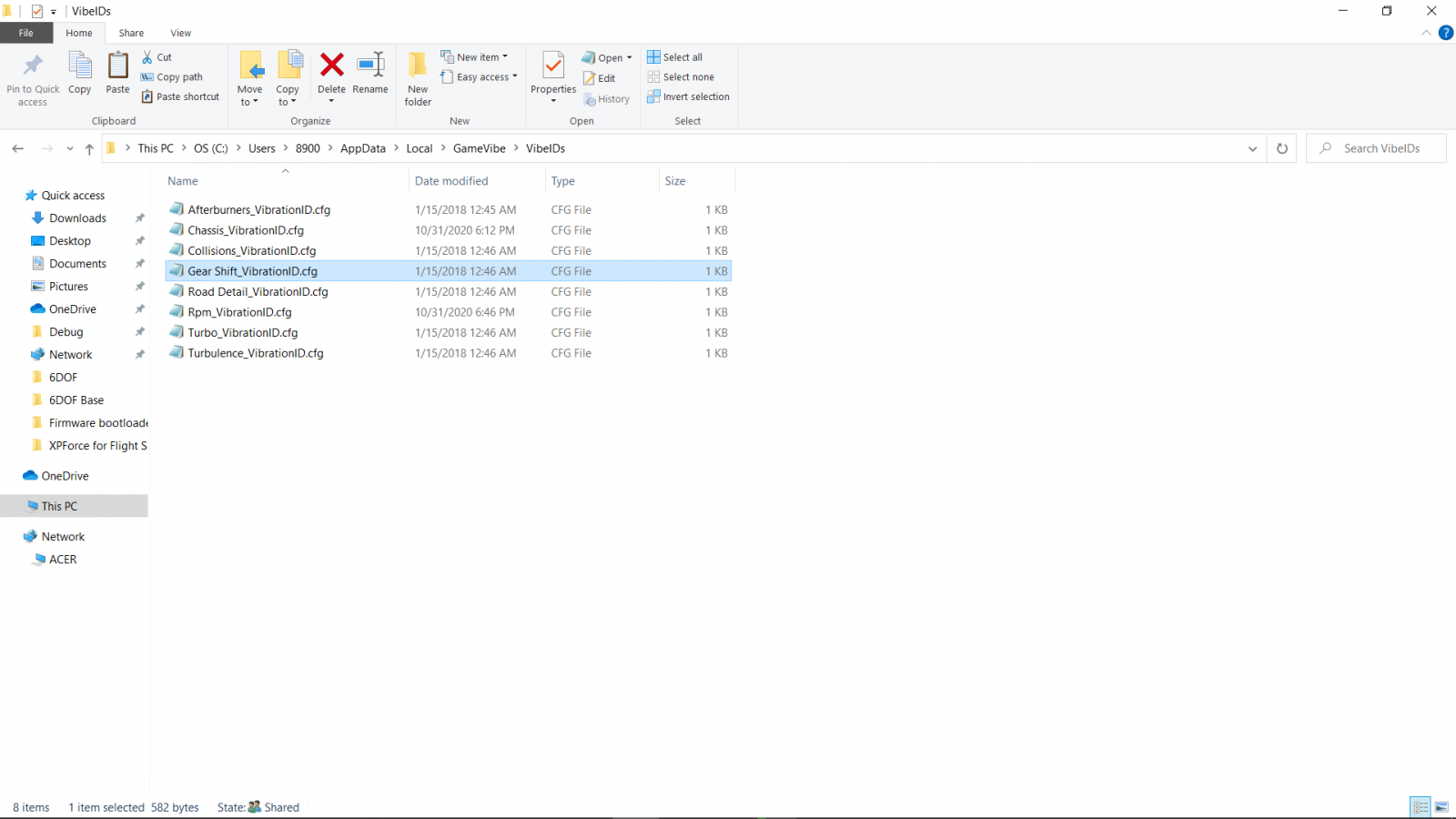Select Road Detail_VibrationID.cfg file
This screenshot has height=819, width=1456.
point(448,291)
